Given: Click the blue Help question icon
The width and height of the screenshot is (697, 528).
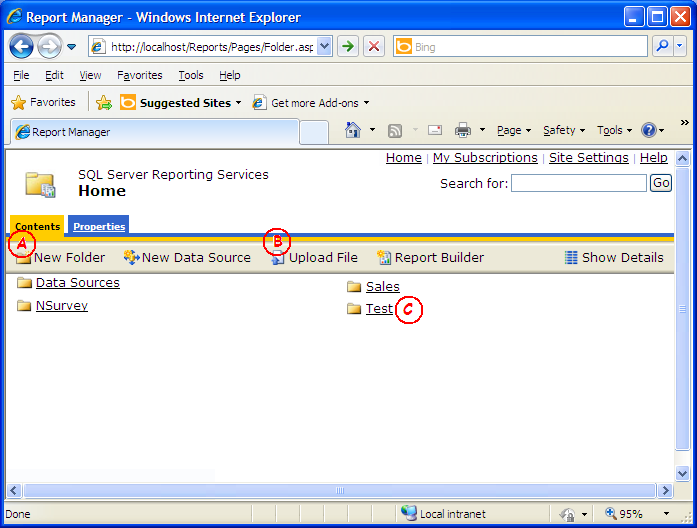Looking at the screenshot, I should click(649, 130).
